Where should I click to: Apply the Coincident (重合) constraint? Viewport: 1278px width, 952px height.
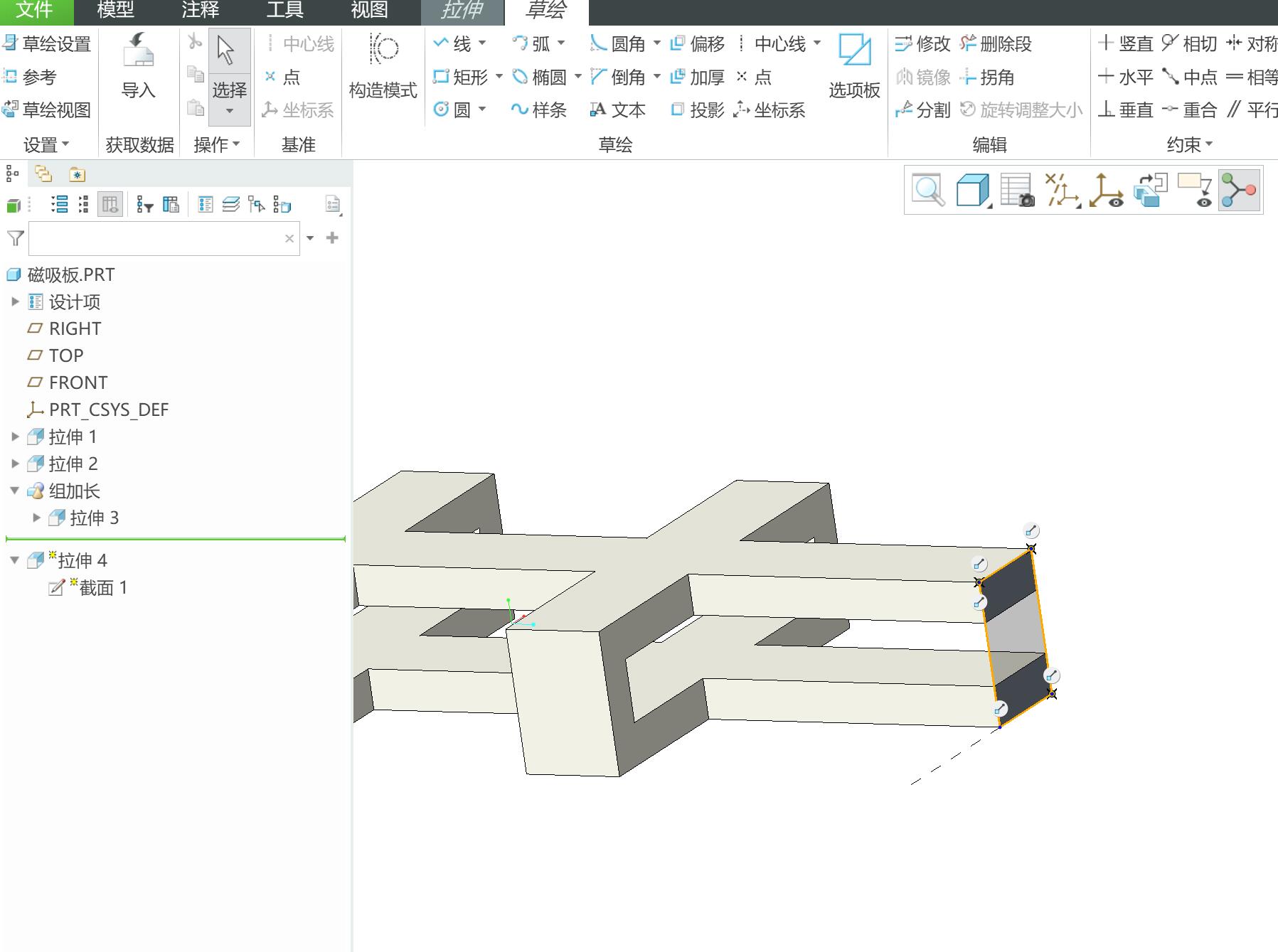[x=1189, y=109]
